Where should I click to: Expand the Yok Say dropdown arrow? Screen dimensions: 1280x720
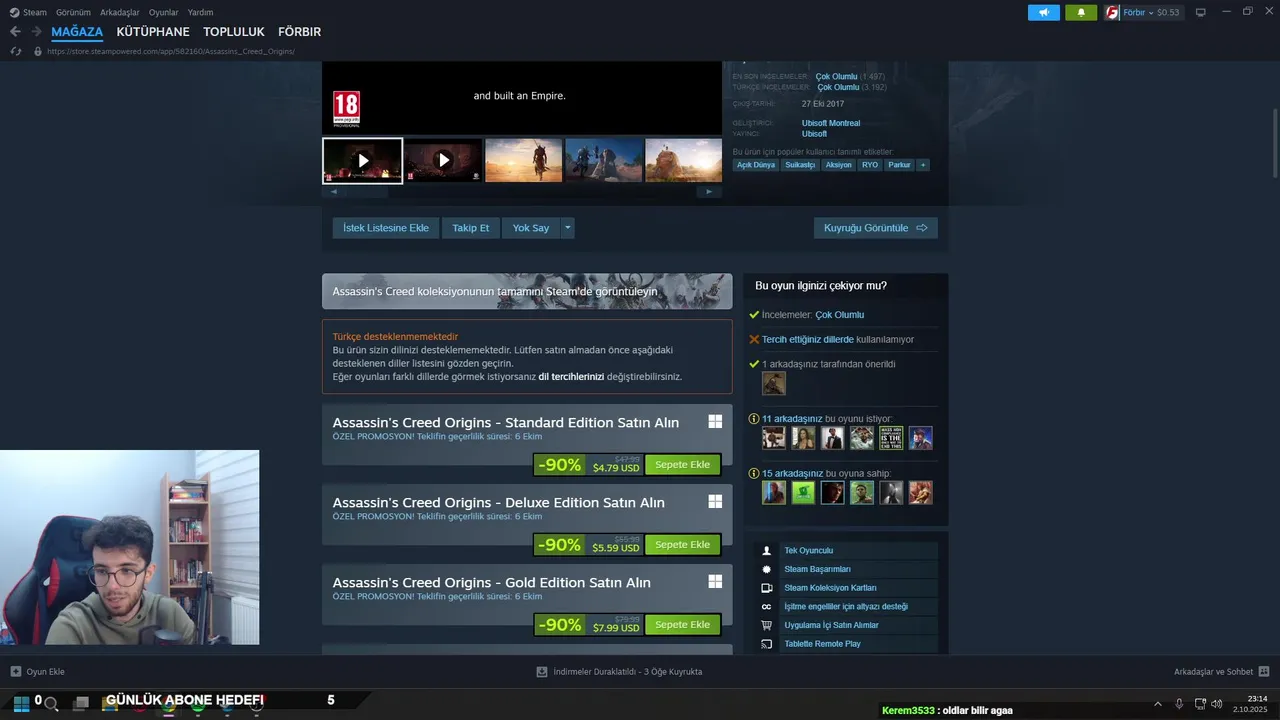pos(568,228)
